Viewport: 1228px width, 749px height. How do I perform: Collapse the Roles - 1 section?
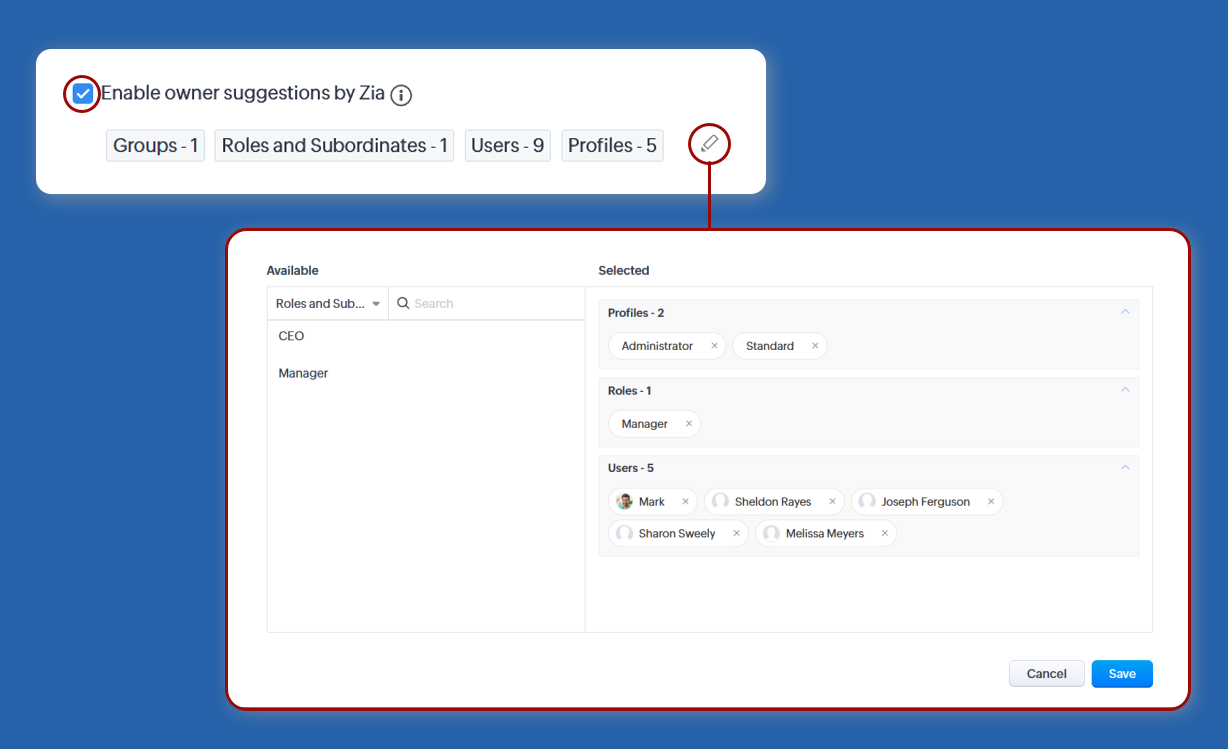1125,390
